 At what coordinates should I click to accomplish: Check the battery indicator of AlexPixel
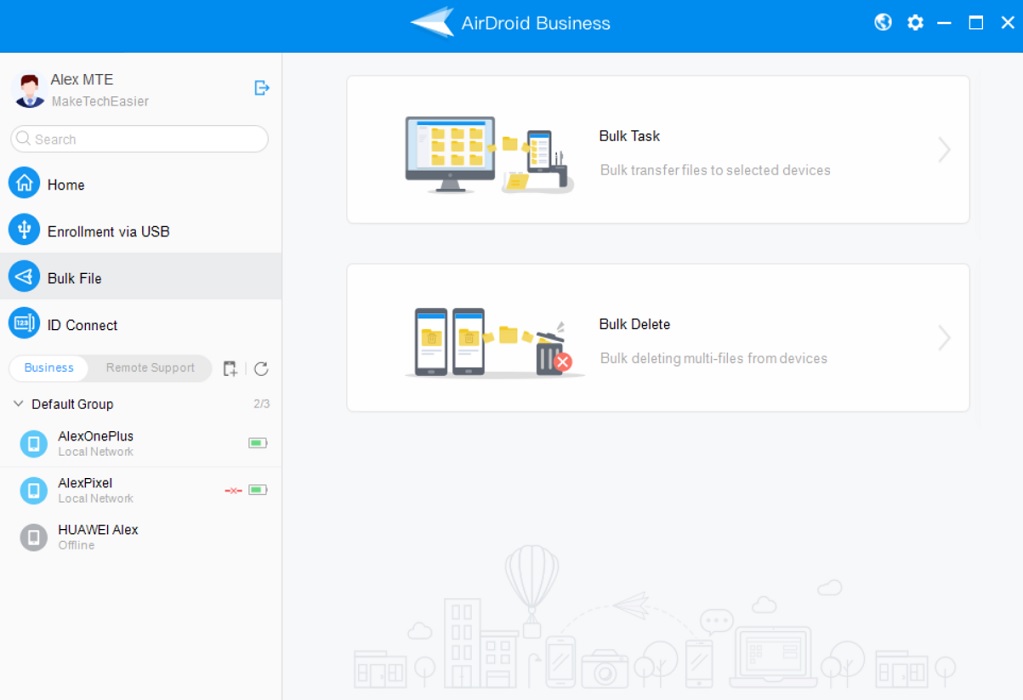click(258, 489)
